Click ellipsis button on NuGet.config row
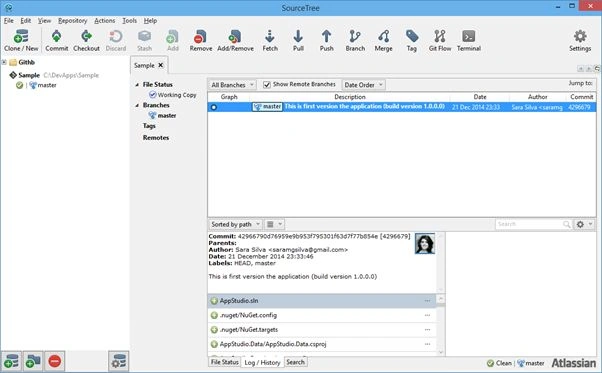Screen dimensions: 602x373 (x=427, y=315)
